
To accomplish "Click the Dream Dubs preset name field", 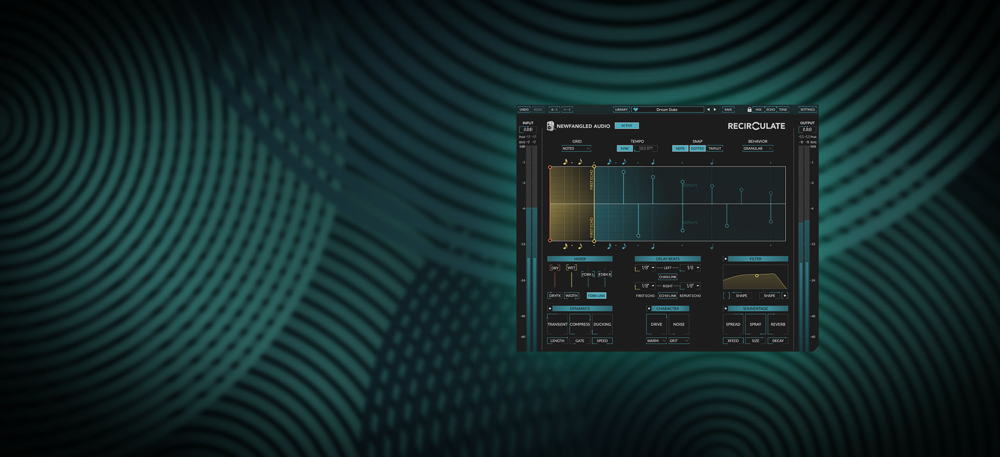I will (x=668, y=110).
